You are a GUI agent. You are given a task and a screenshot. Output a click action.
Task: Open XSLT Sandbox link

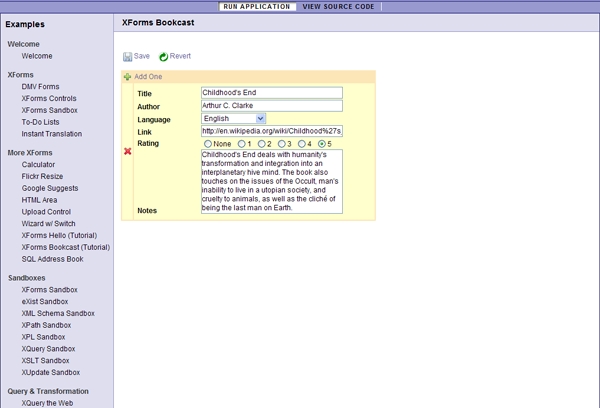coord(45,361)
